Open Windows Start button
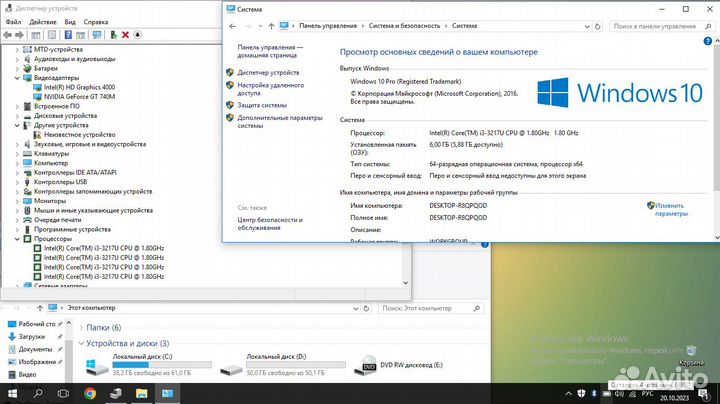This screenshot has height=404, width=720. coord(12,394)
